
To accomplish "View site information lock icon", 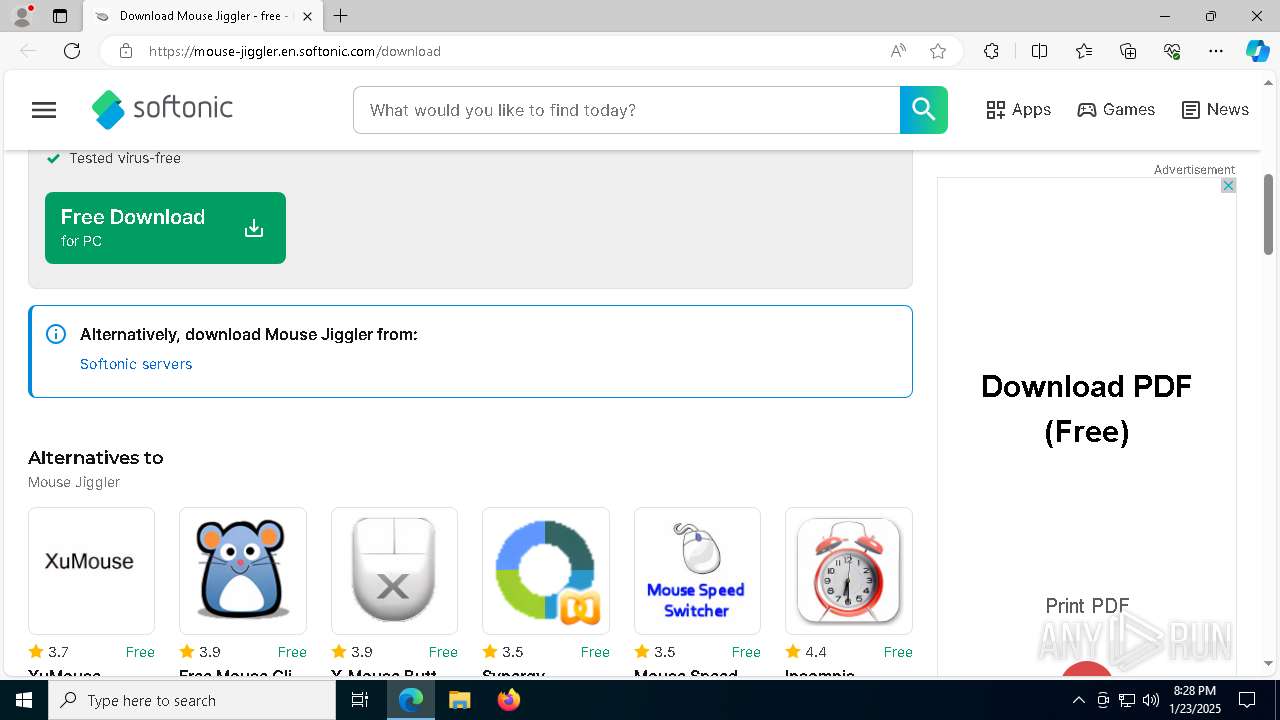I will [126, 51].
